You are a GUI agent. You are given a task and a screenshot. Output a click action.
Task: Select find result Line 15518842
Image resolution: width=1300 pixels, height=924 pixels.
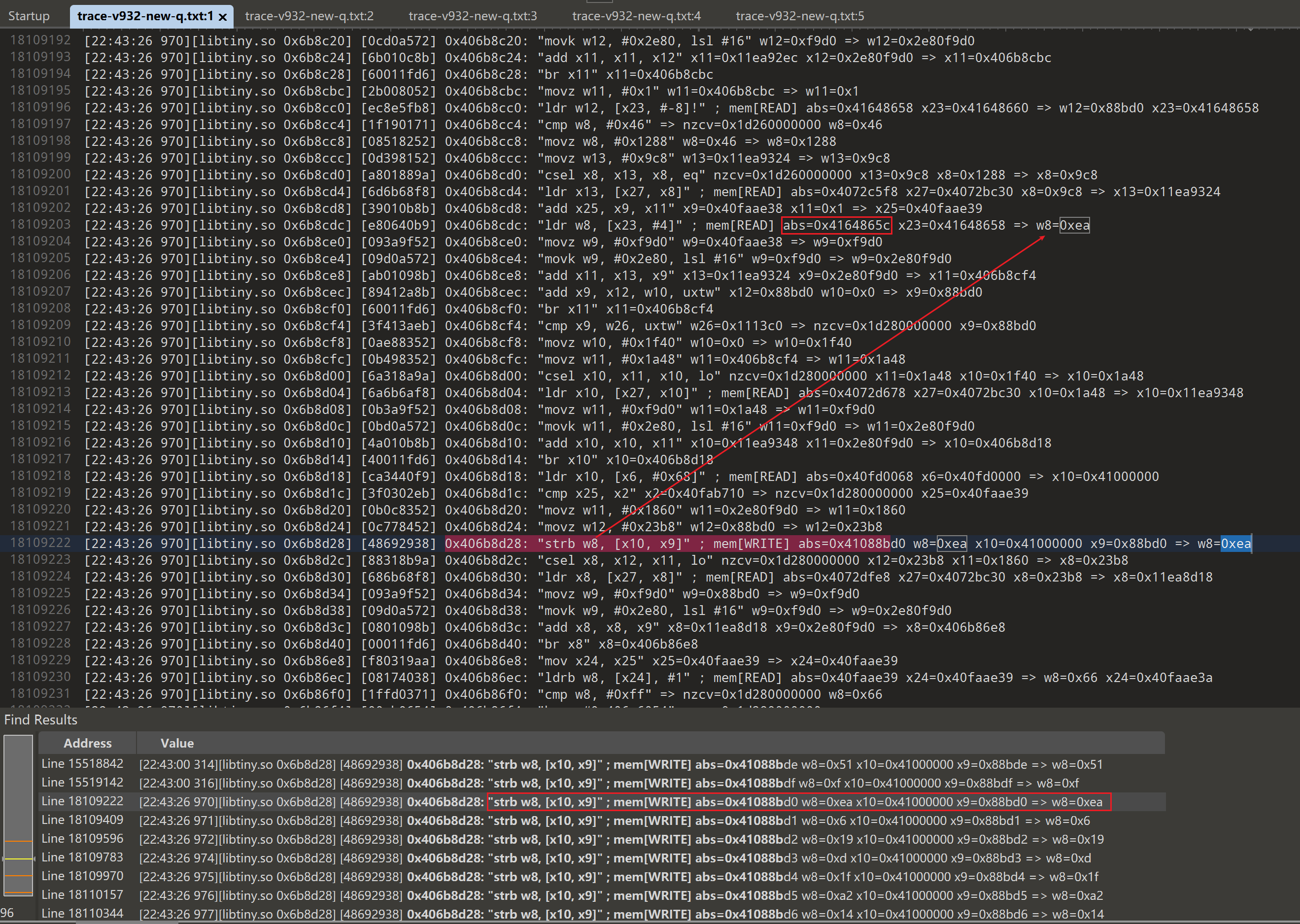click(602, 764)
